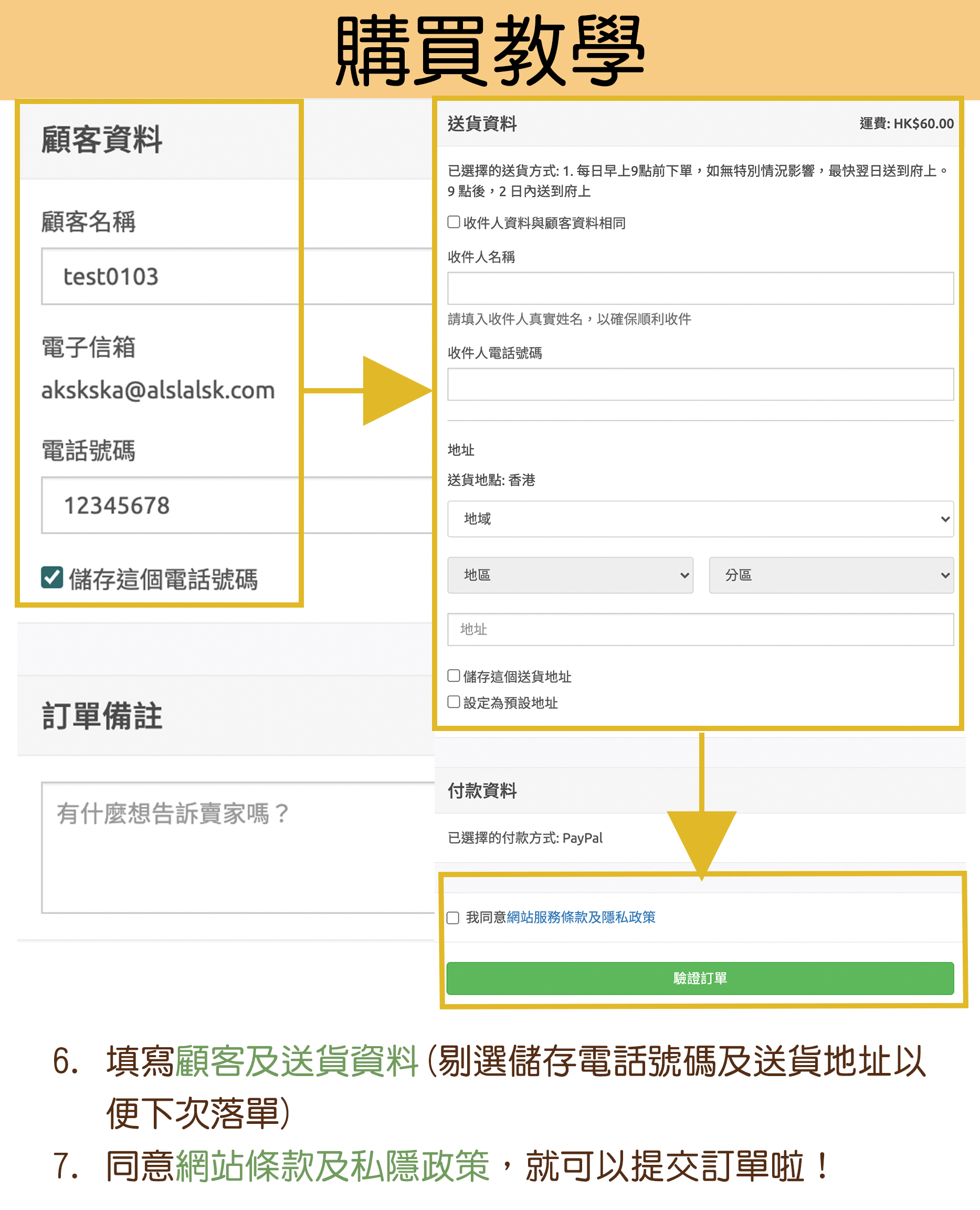Click the 電話號碼 field showing 12345678

170,507
